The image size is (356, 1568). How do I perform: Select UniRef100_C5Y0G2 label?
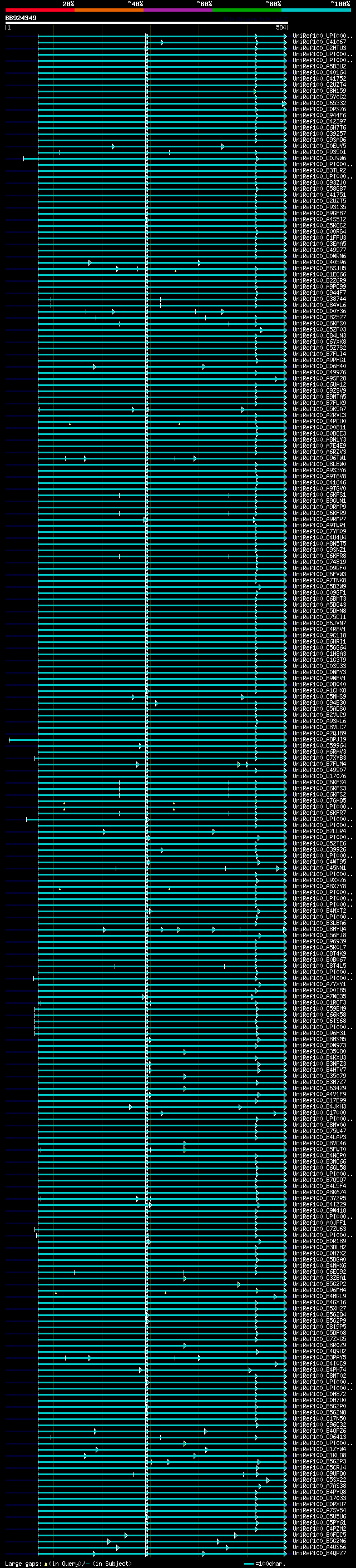[x=319, y=97]
